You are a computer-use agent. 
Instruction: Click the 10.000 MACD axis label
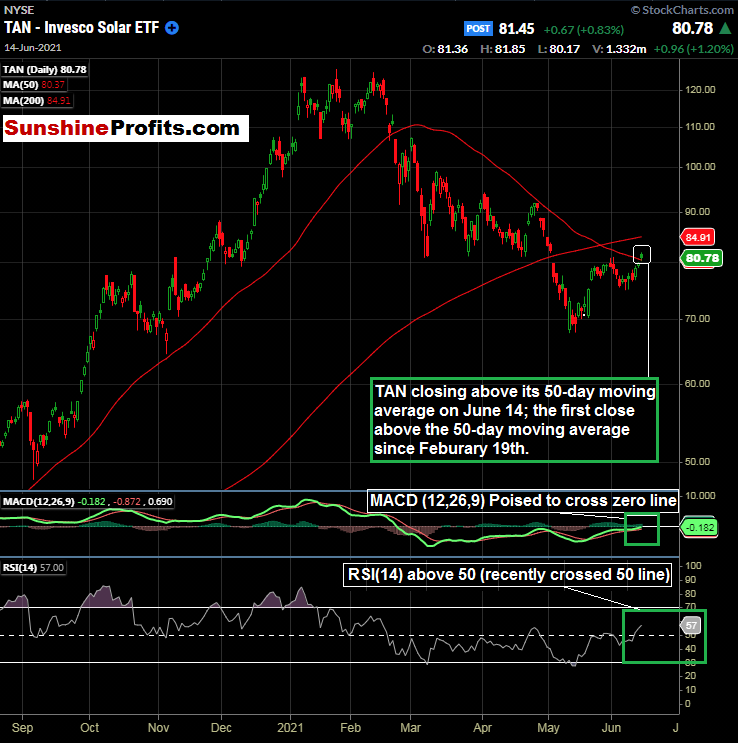pos(700,496)
